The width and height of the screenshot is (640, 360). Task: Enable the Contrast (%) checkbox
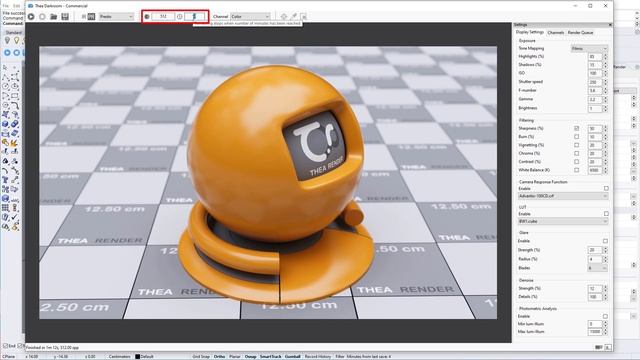pos(576,162)
